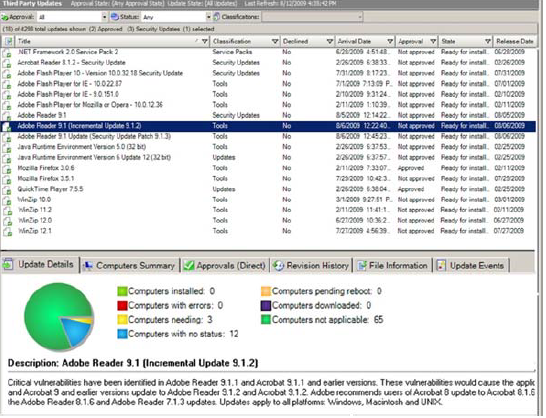This screenshot has height=418, width=546.
Task: Click the yellow Computers needing swatch
Action: tap(122, 320)
